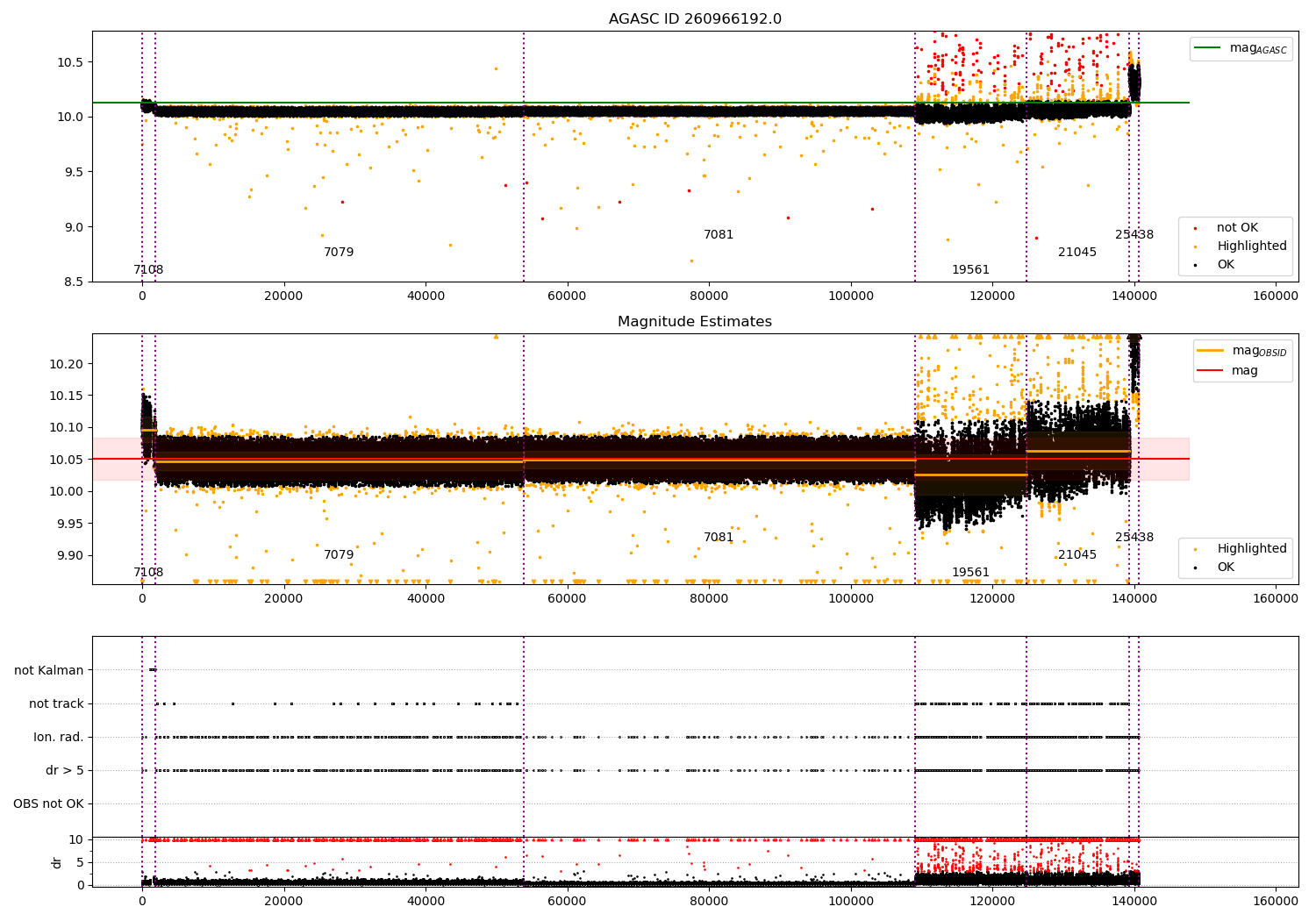This screenshot has width=1316, height=921.
Task: Click y-axis tick 8.5 in top plot
Action: (75, 282)
